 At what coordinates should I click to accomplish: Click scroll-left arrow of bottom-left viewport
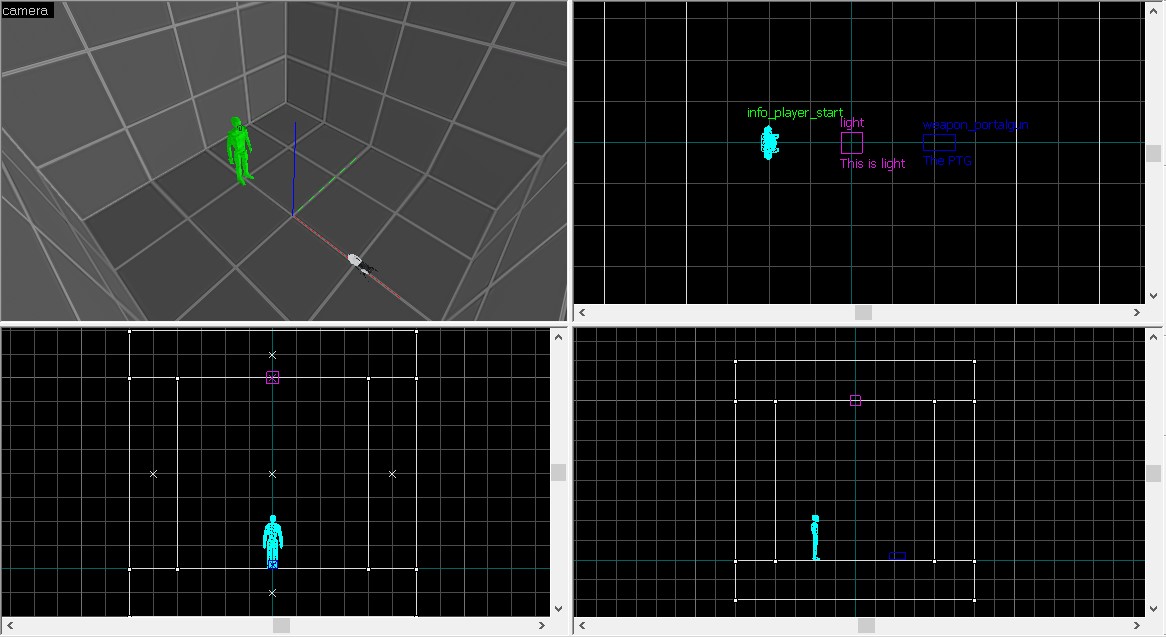coord(9,626)
